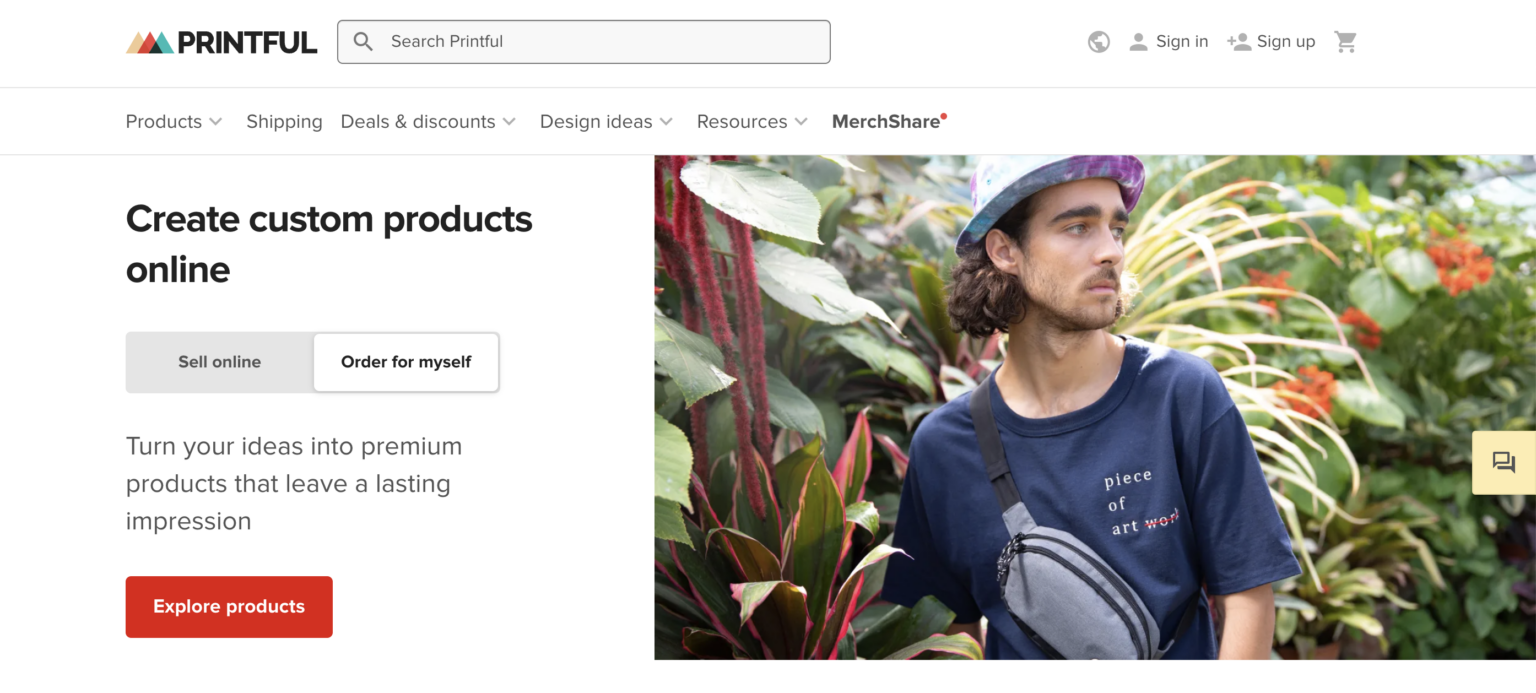Switch to the Sell online option
The image size is (1536, 693).
coord(219,362)
